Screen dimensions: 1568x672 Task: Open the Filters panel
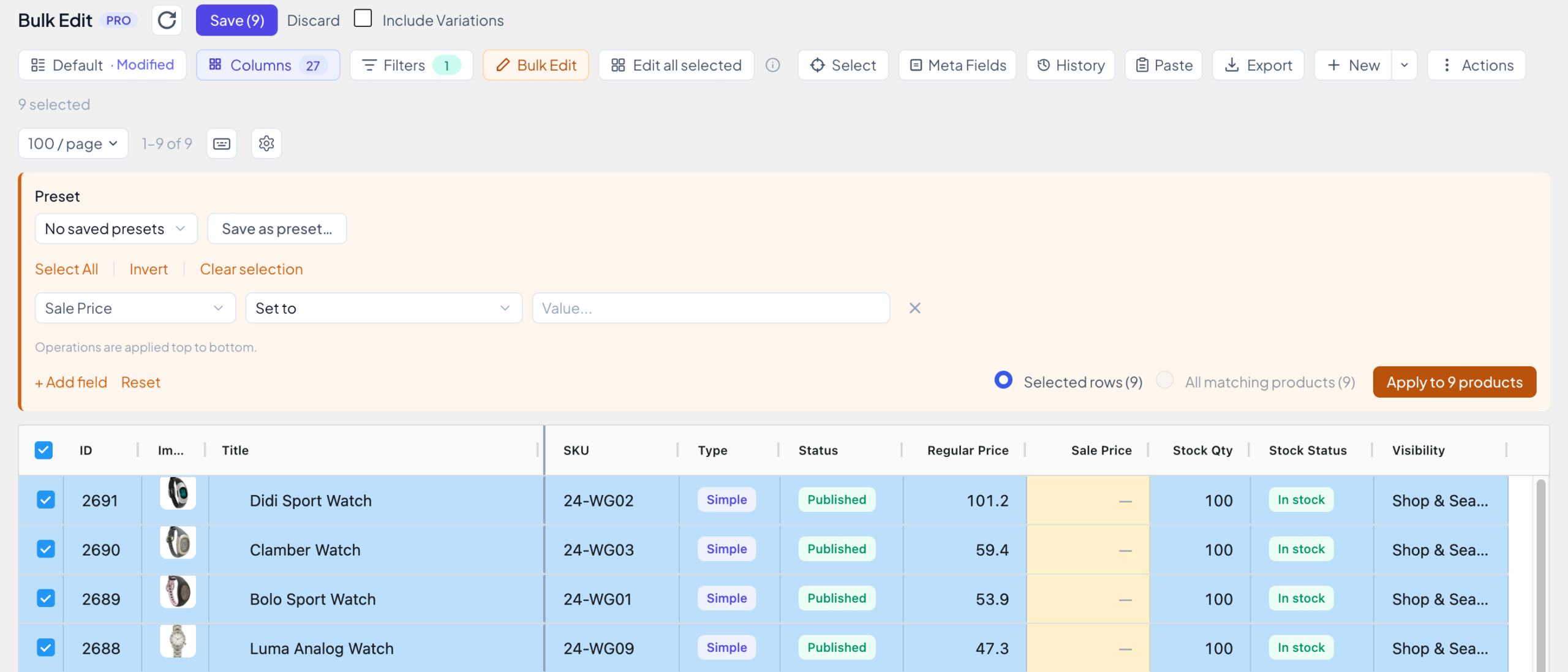tap(412, 65)
